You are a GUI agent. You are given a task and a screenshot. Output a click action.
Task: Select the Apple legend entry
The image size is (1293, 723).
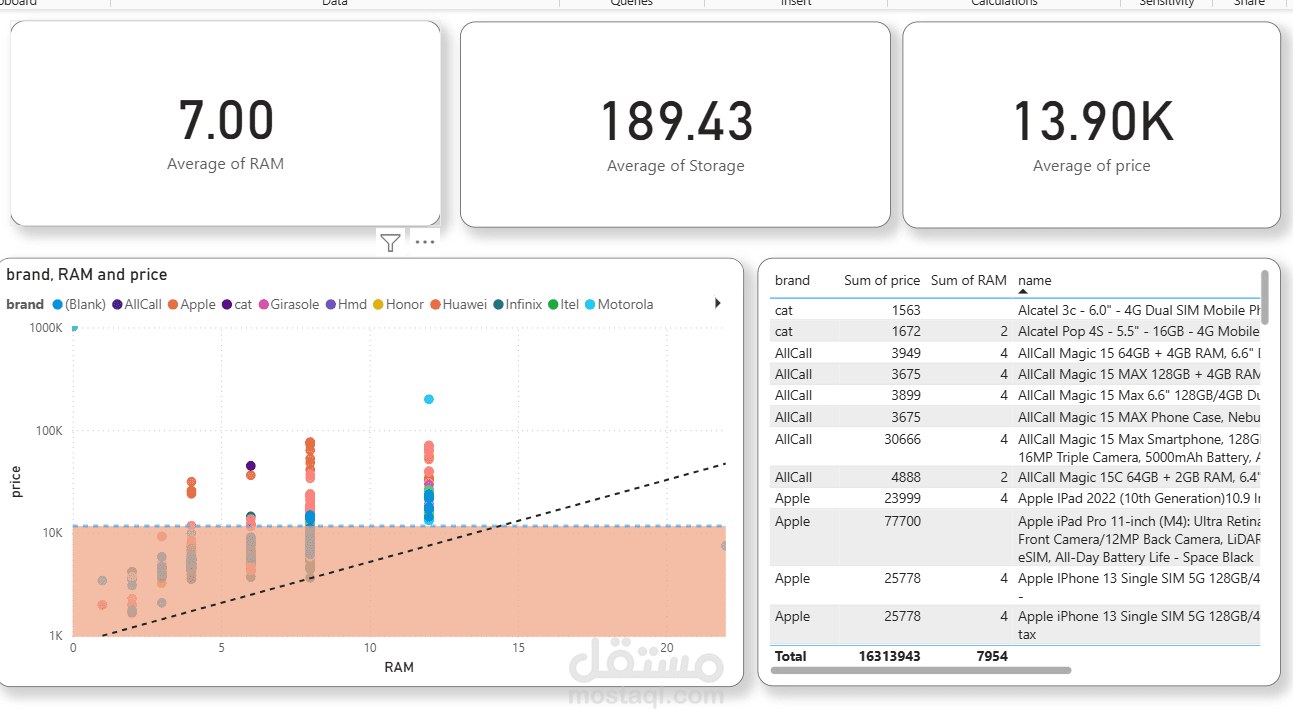point(191,304)
